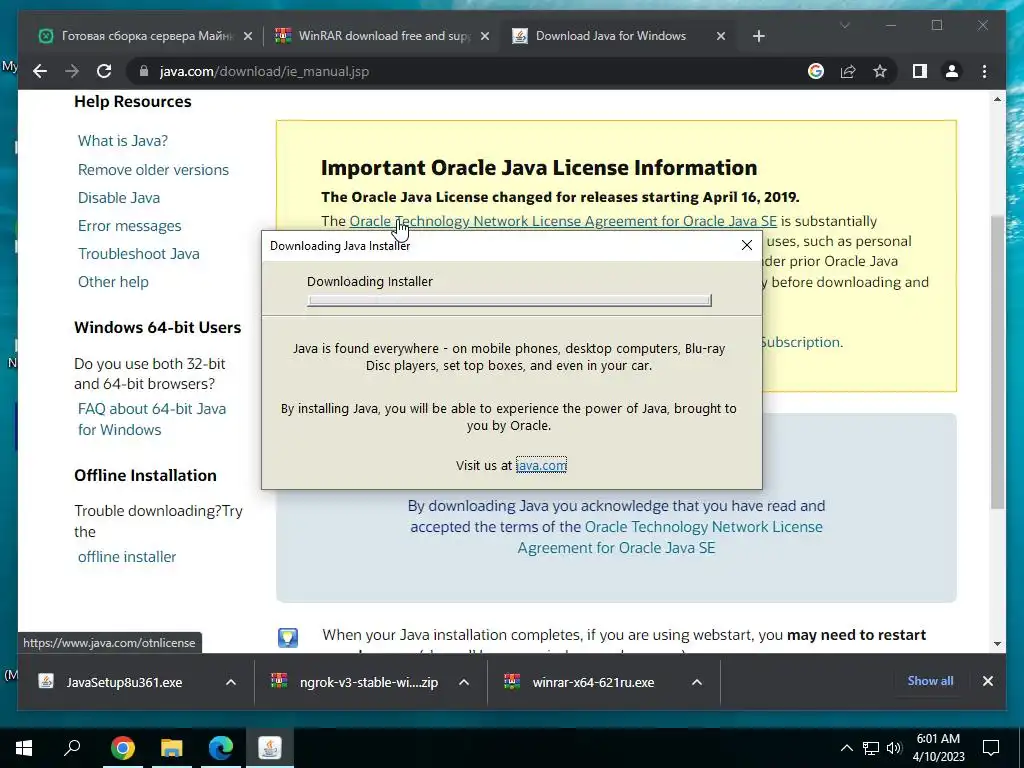Click the volume speaker tray icon
Image resolution: width=1024 pixels, height=768 pixels.
pyautogui.click(x=894, y=748)
